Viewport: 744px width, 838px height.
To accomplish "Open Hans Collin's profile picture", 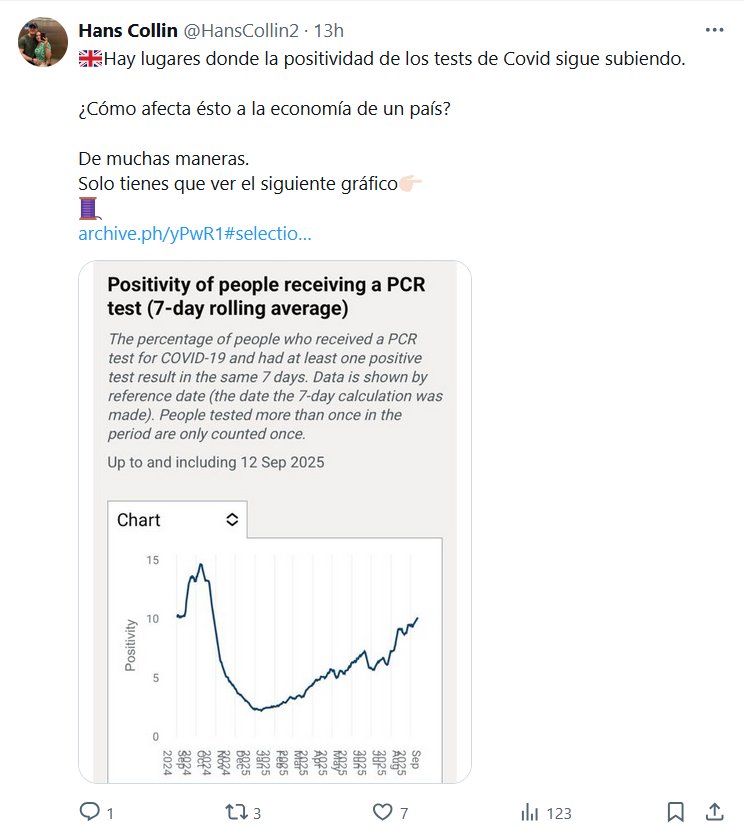I will pos(43,42).
